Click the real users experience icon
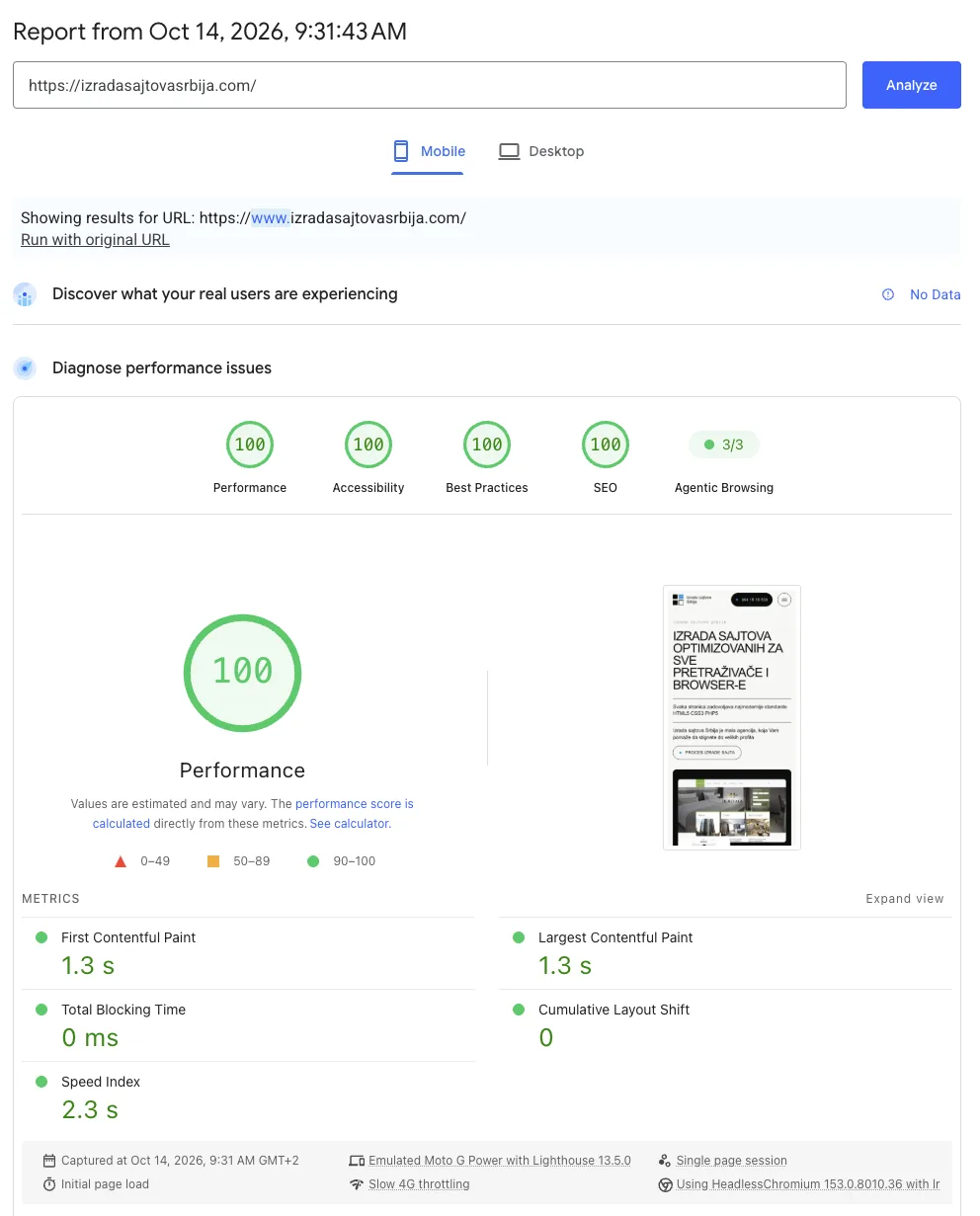Screen dimensions: 980x1216 tap(25, 294)
